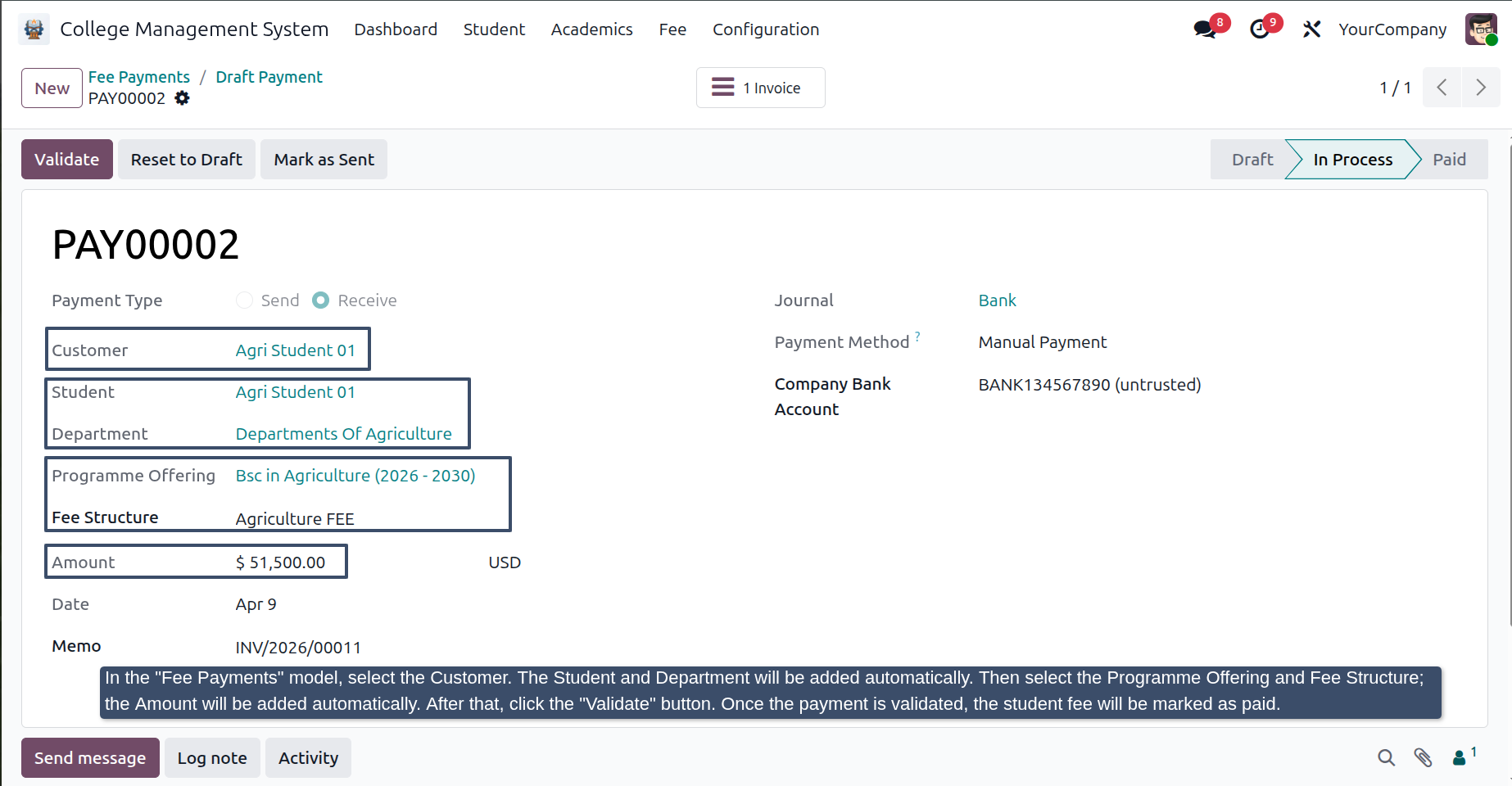1512x786 pixels.
Task: Open the Configuration menu
Action: point(766,29)
